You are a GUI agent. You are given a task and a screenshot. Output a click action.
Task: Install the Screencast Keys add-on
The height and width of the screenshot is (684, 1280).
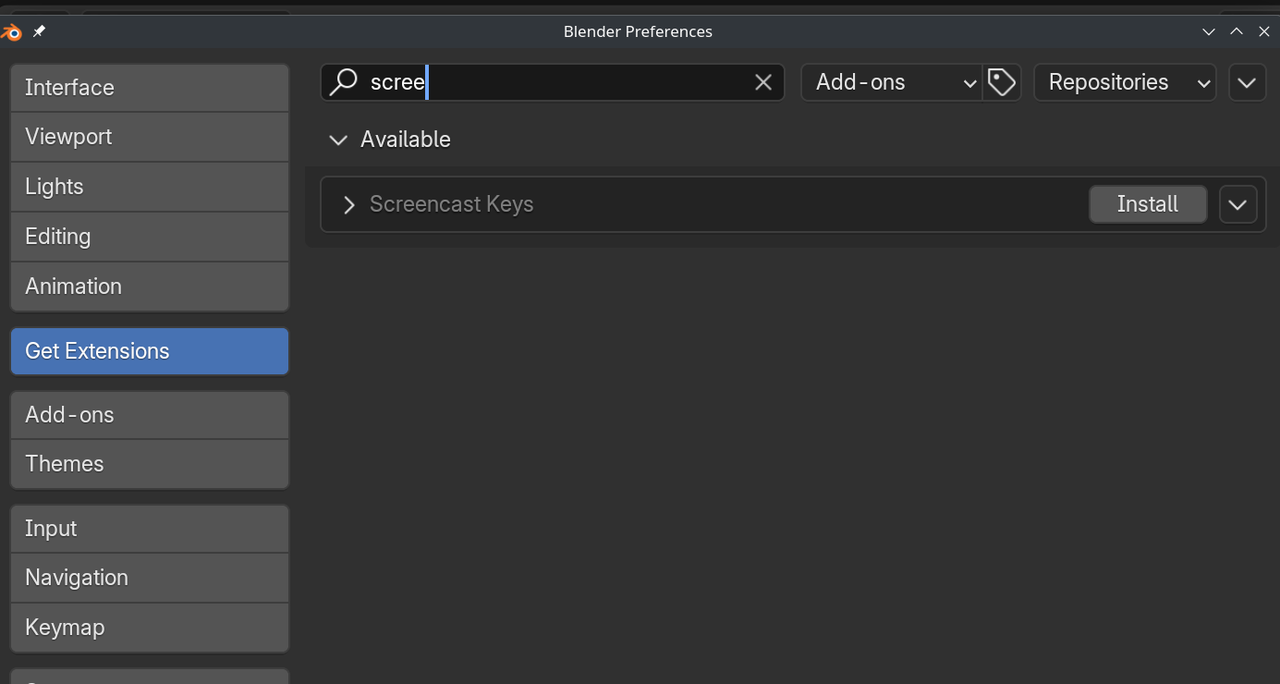pos(1147,205)
